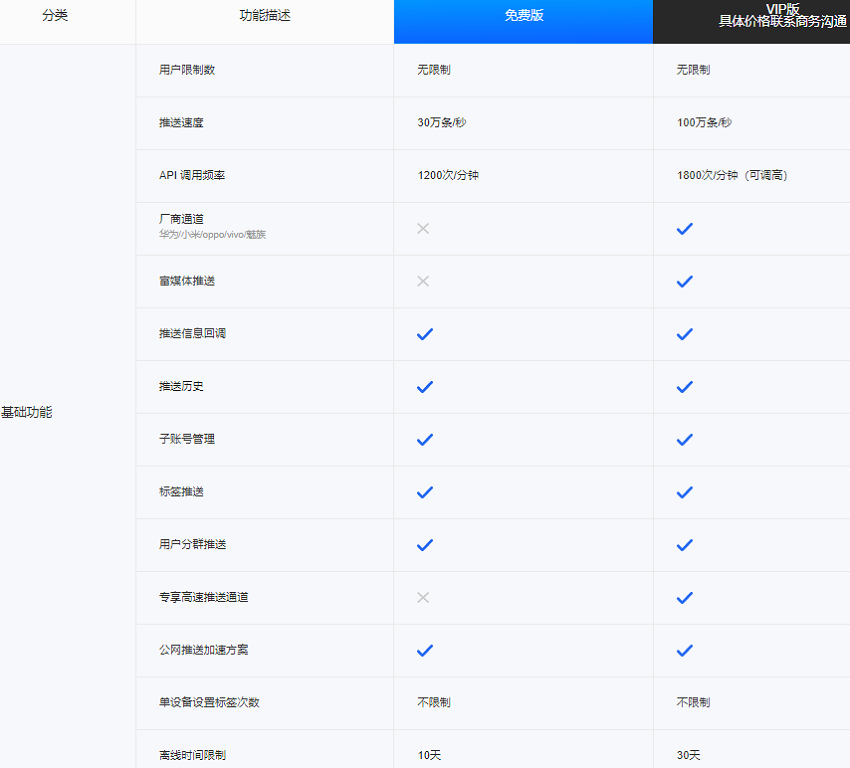Click the cross icon for 厂商通道 free version
Screen dimensions: 850x768
point(423,229)
